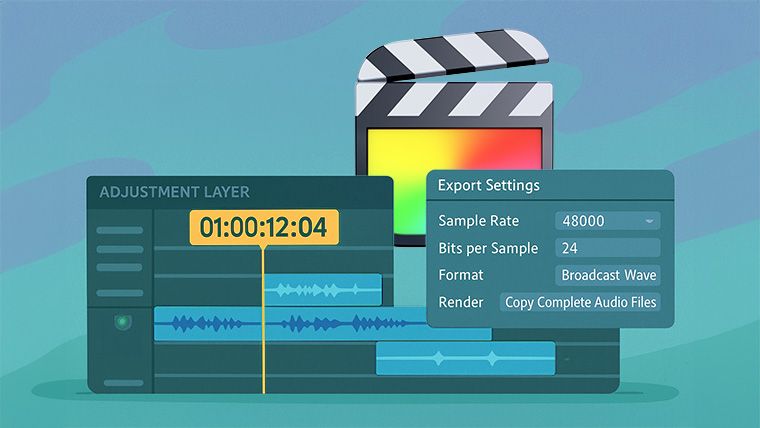Open the Sample Rate 48000 dropdown
The image size is (760, 428).
click(x=607, y=221)
